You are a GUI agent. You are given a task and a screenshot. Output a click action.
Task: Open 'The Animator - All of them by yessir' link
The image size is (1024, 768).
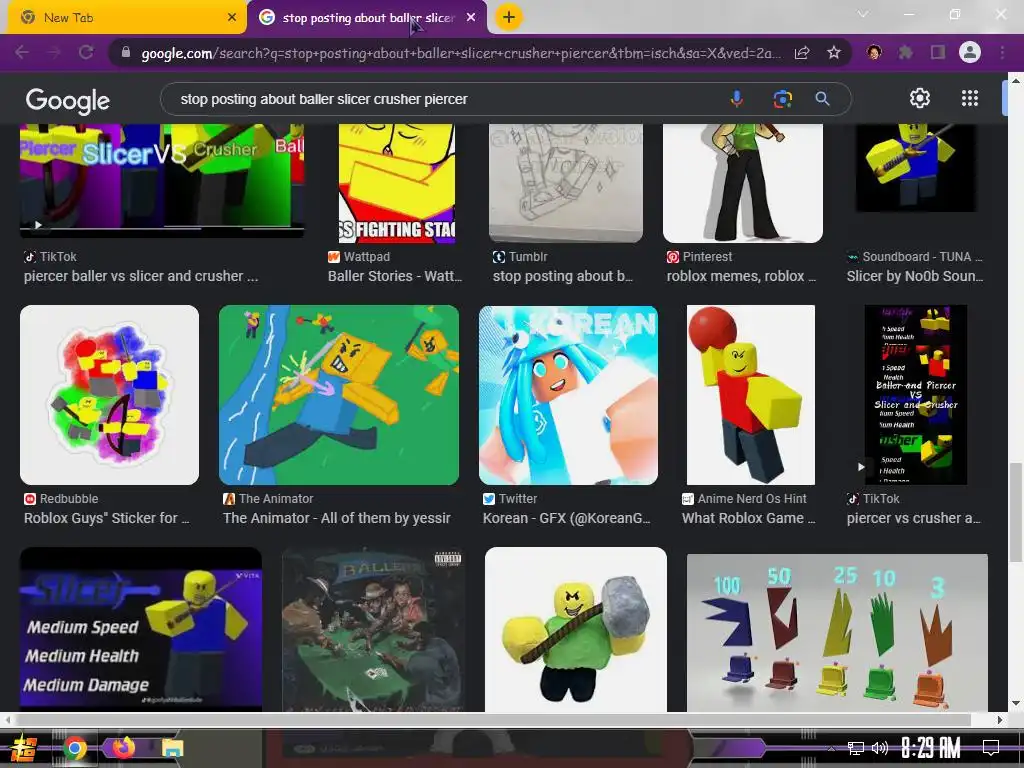[336, 518]
